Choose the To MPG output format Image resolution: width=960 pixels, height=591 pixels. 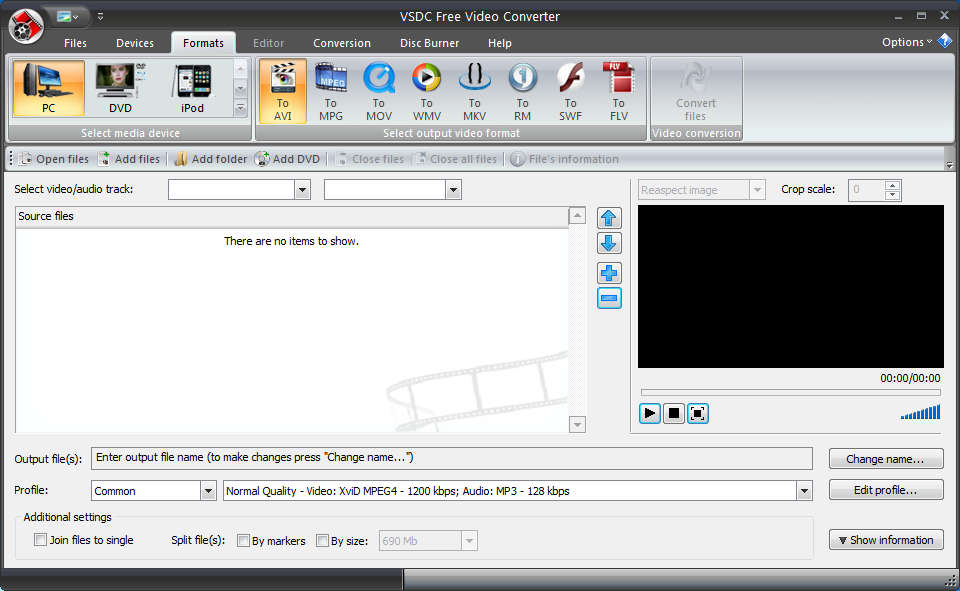click(331, 91)
